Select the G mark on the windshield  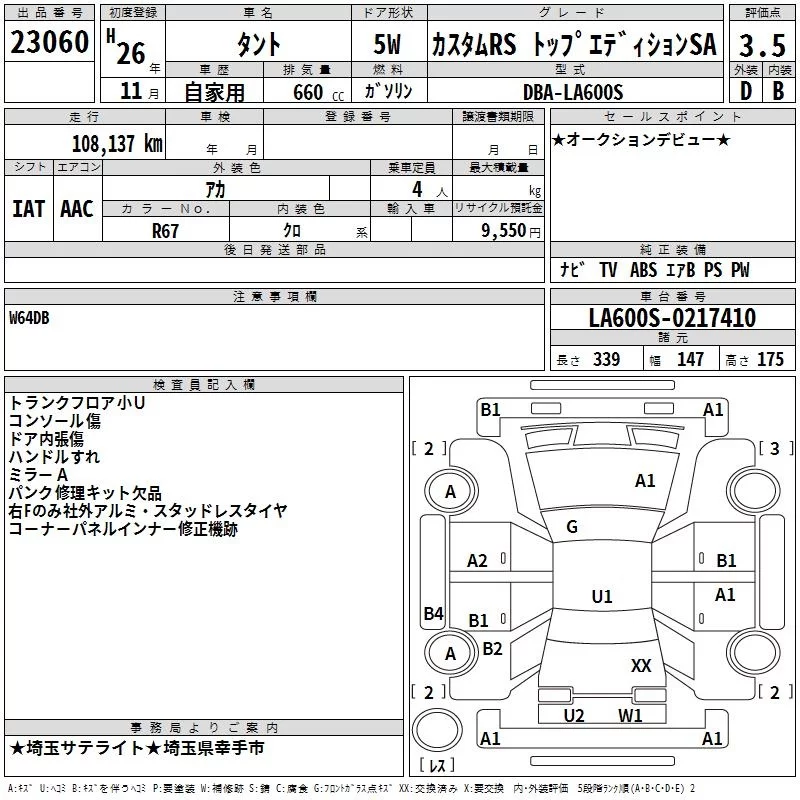(572, 527)
